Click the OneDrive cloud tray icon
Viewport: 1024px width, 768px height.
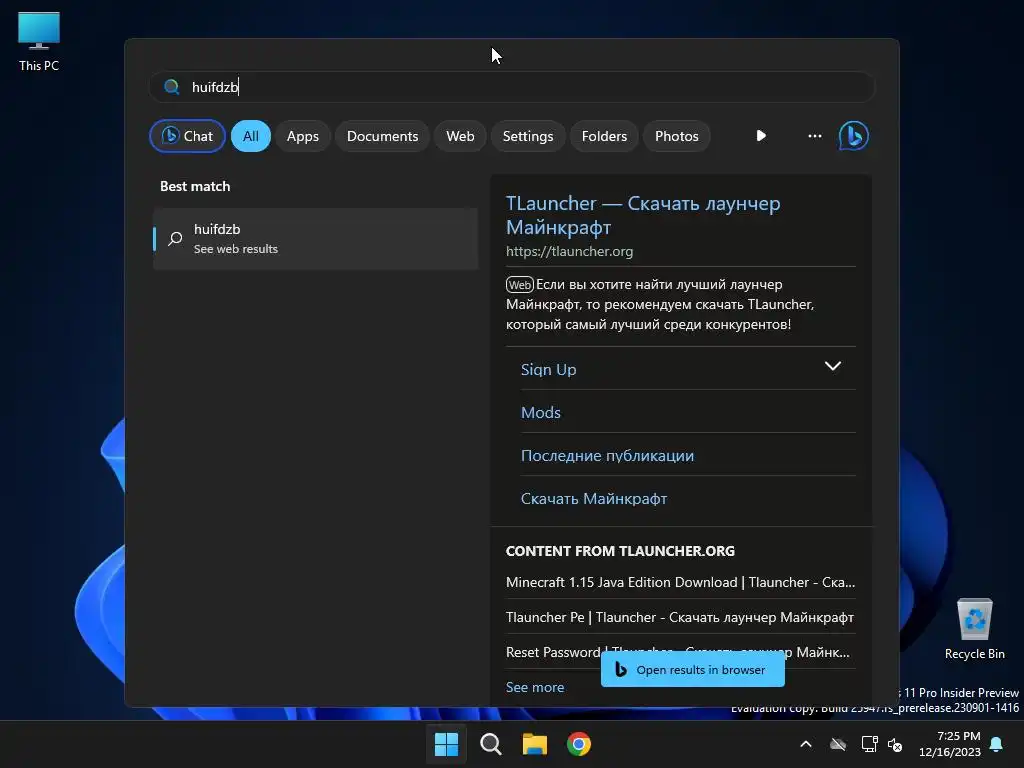838,744
